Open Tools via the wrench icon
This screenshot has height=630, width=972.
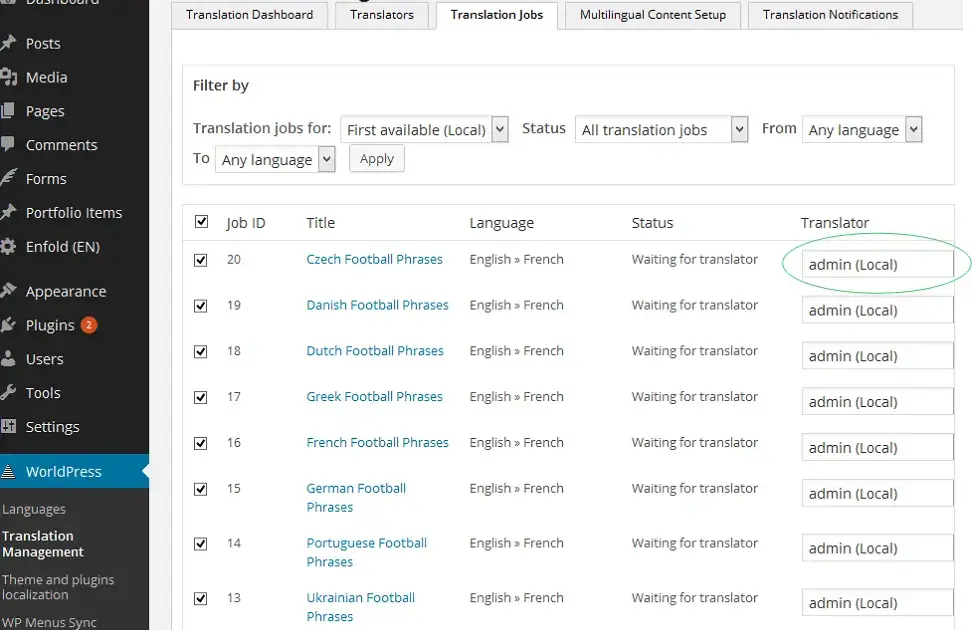[8, 393]
